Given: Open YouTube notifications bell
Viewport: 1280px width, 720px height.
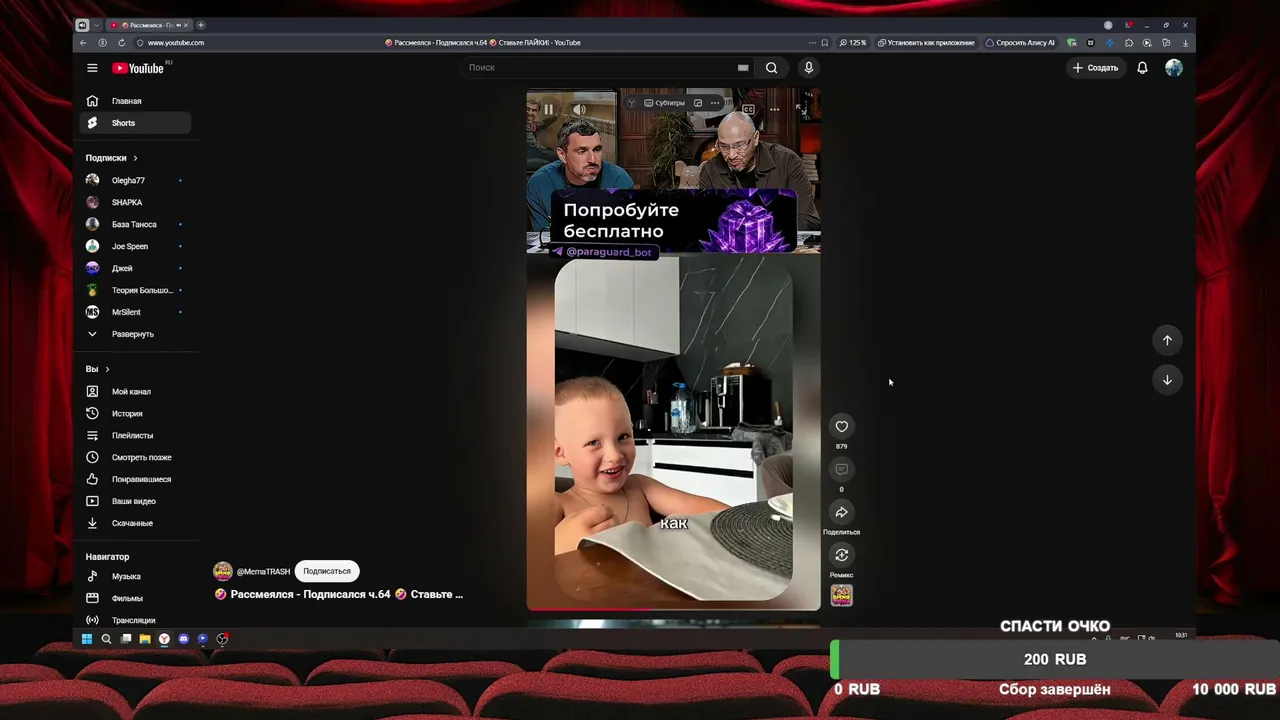Looking at the screenshot, I should click(x=1142, y=68).
